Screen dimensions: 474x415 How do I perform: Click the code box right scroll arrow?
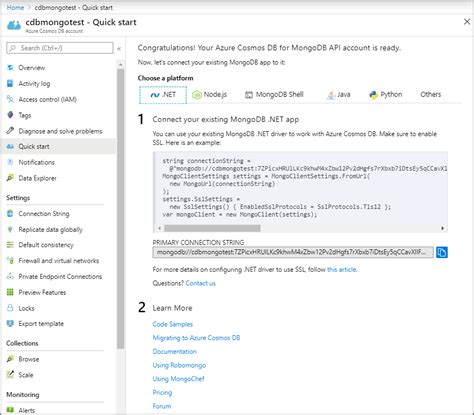pyautogui.click(x=443, y=228)
